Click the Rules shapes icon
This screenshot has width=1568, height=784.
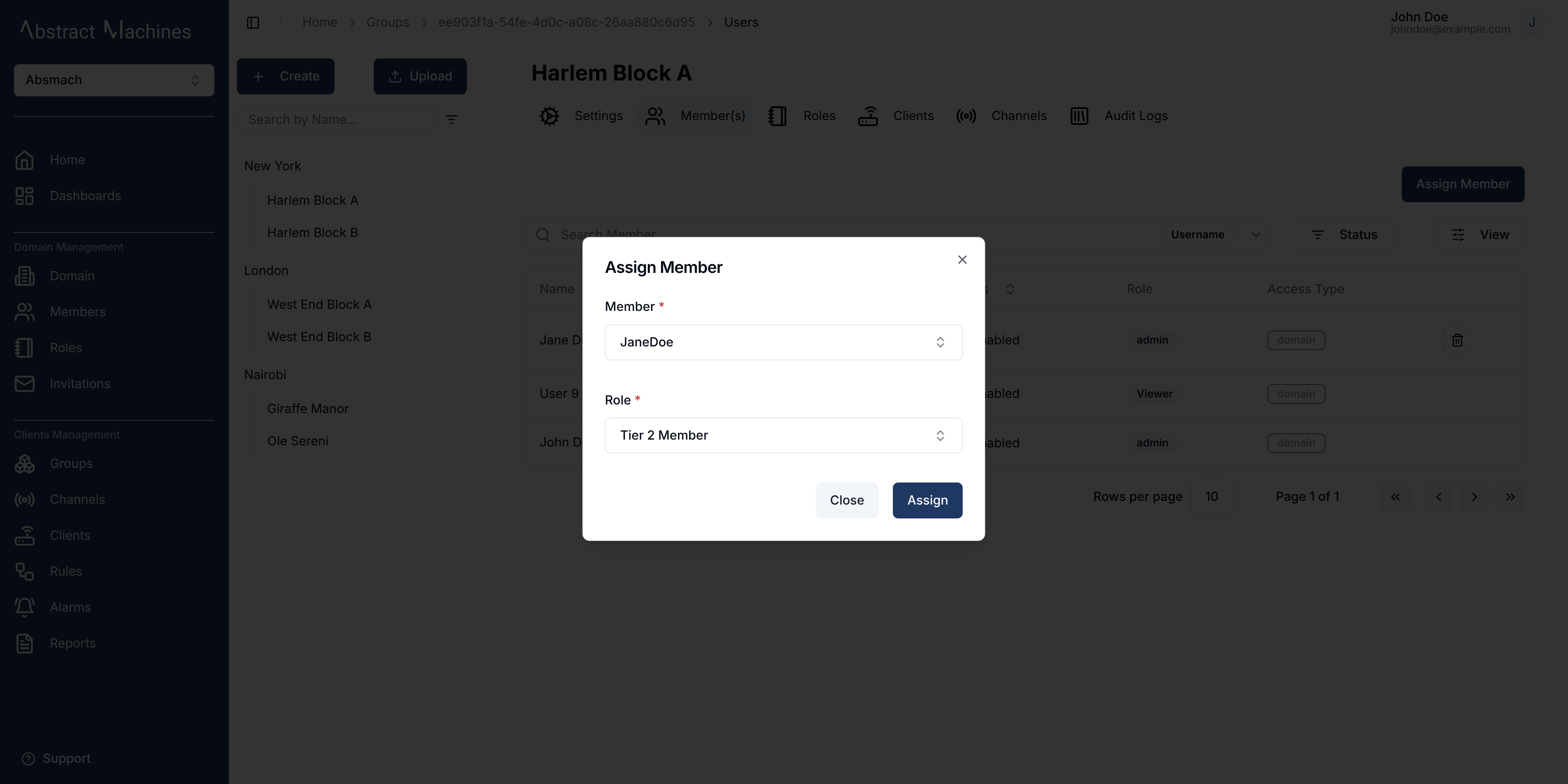[25, 571]
